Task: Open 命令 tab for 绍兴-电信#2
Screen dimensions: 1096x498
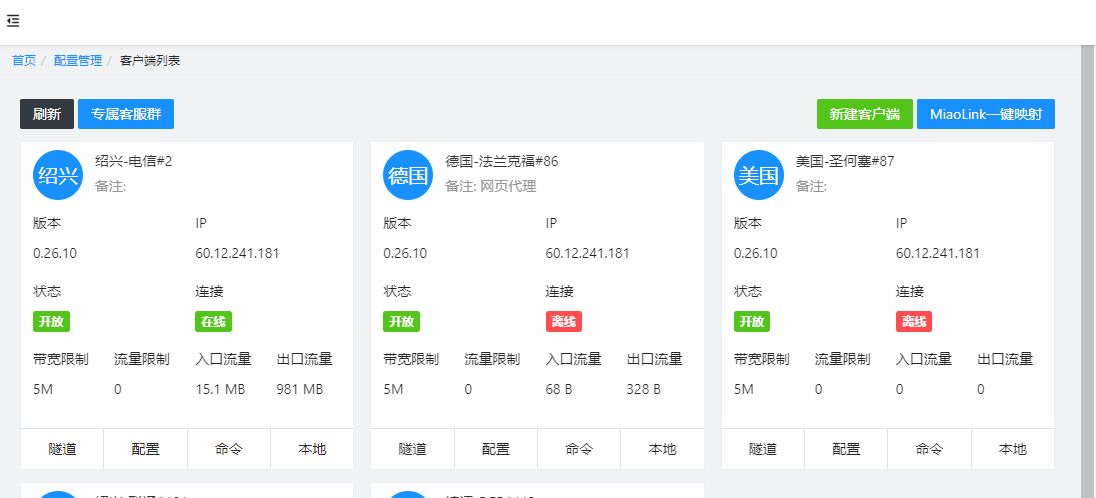Action: click(x=229, y=449)
